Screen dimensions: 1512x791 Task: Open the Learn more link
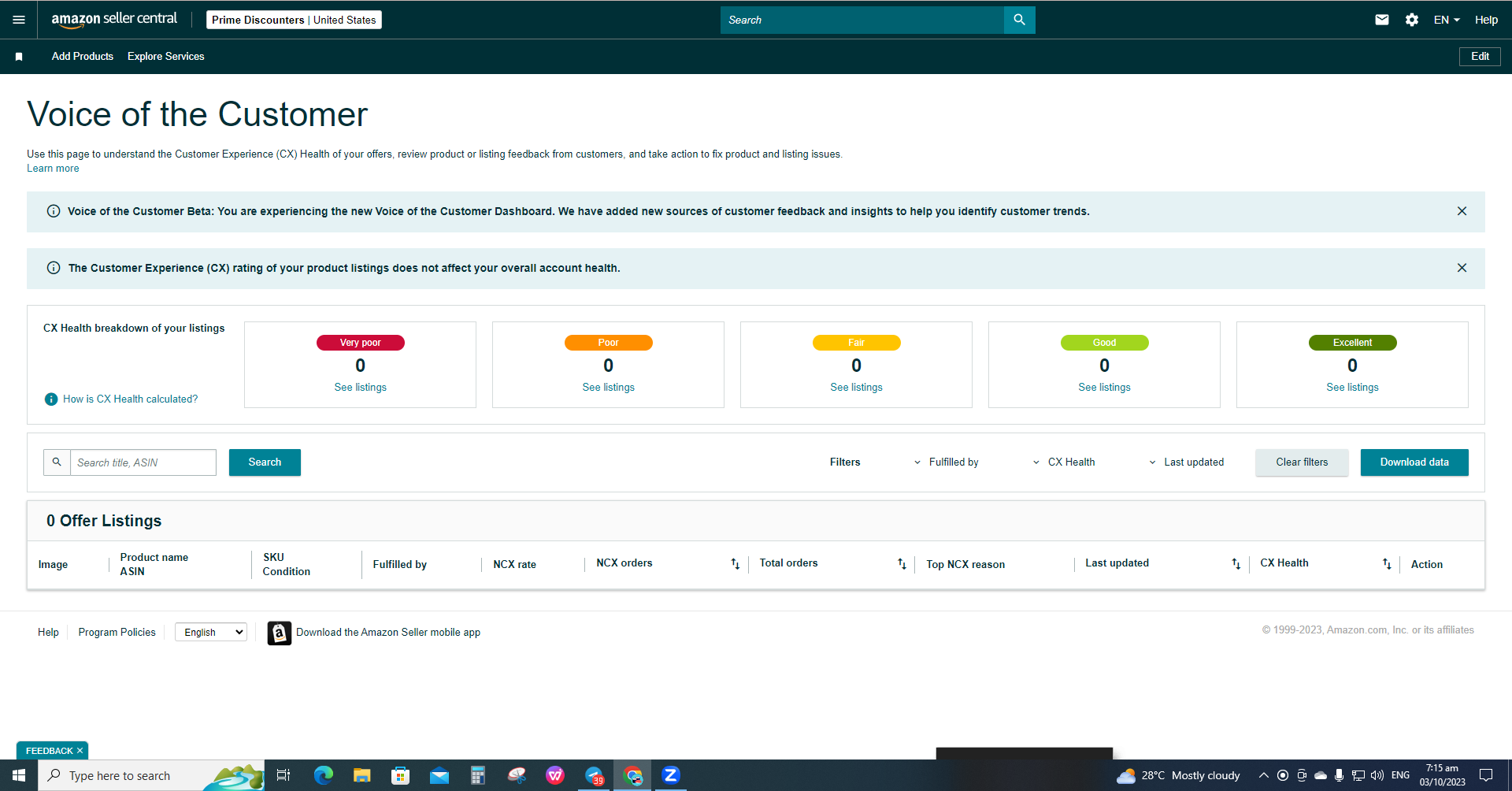click(x=53, y=169)
